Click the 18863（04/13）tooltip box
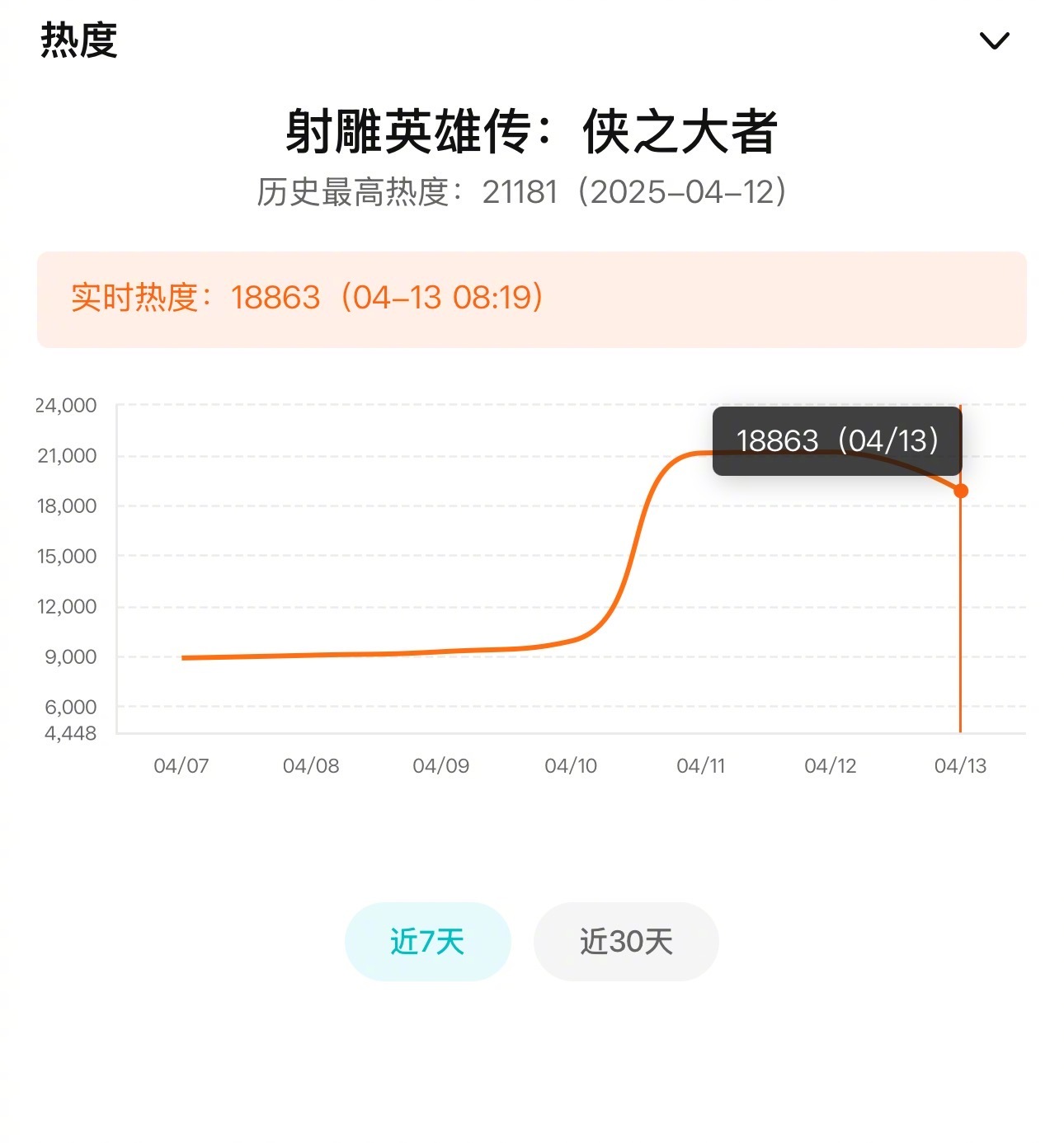 pos(836,441)
